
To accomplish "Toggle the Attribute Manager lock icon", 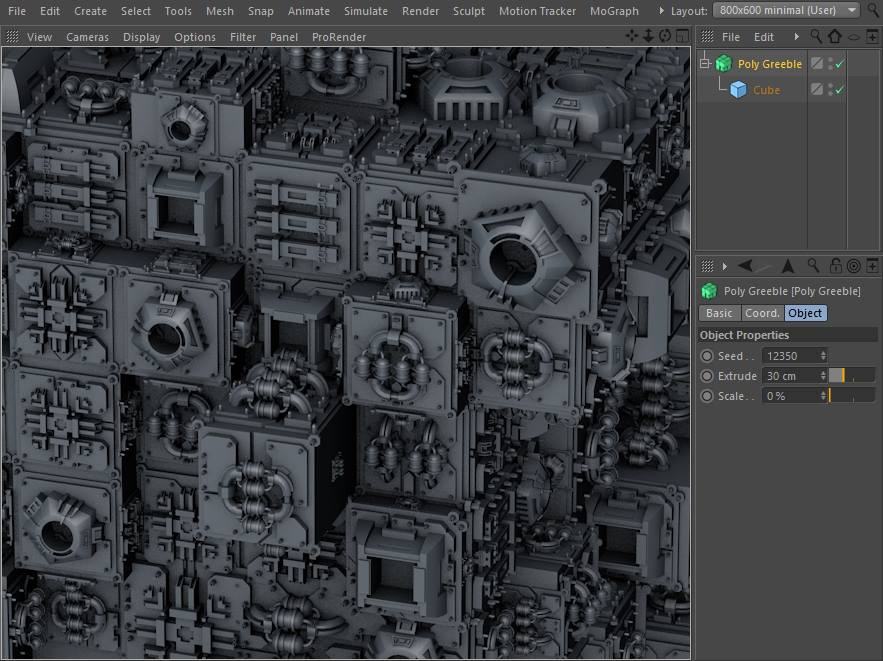I will [836, 266].
